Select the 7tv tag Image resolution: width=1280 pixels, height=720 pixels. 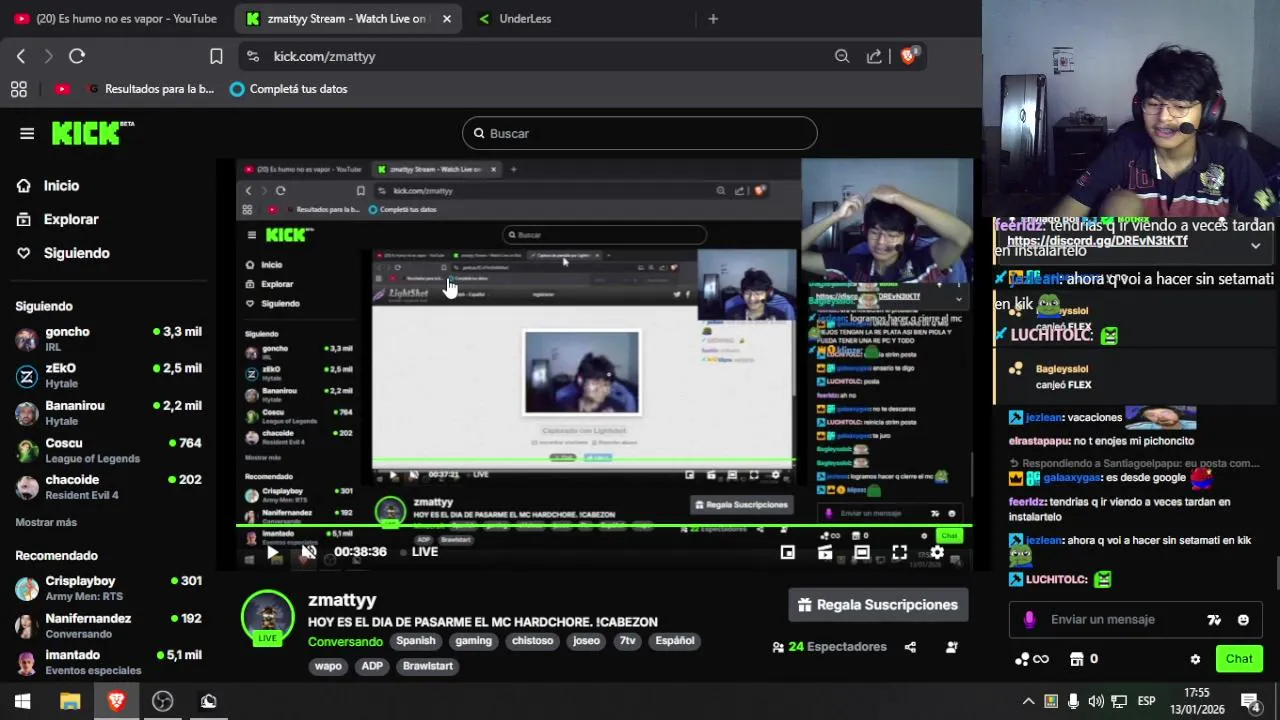[x=627, y=641]
